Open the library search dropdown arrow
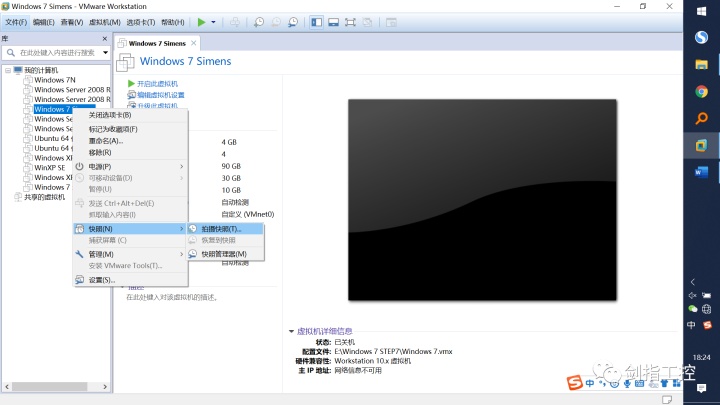720x405 pixels. tap(106, 53)
